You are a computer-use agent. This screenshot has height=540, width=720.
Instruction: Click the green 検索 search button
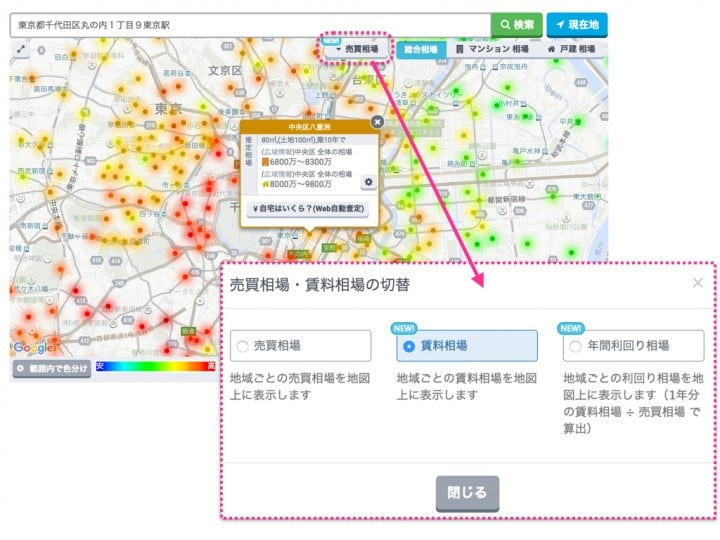pos(516,24)
